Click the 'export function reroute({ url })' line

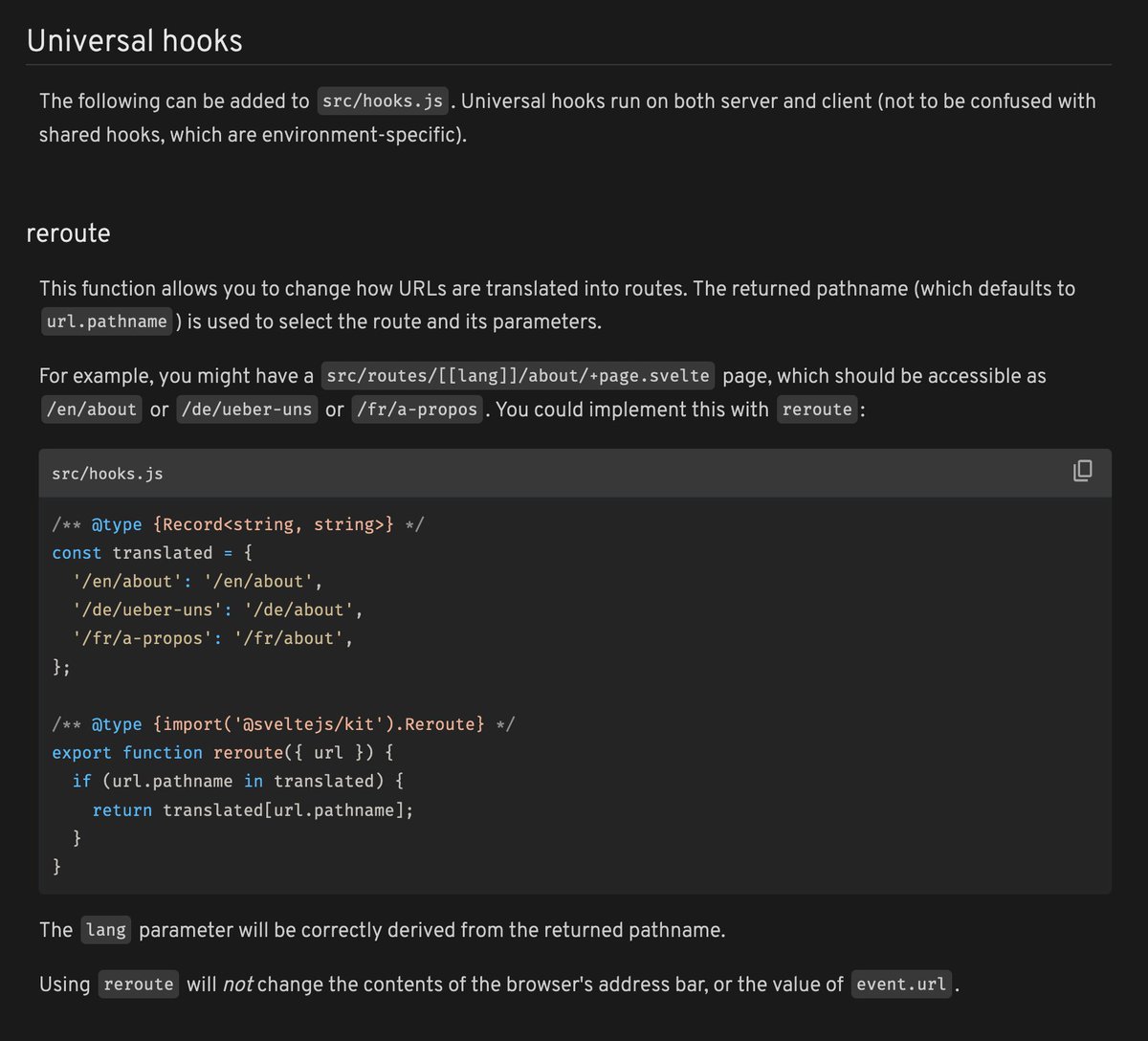pos(223,753)
